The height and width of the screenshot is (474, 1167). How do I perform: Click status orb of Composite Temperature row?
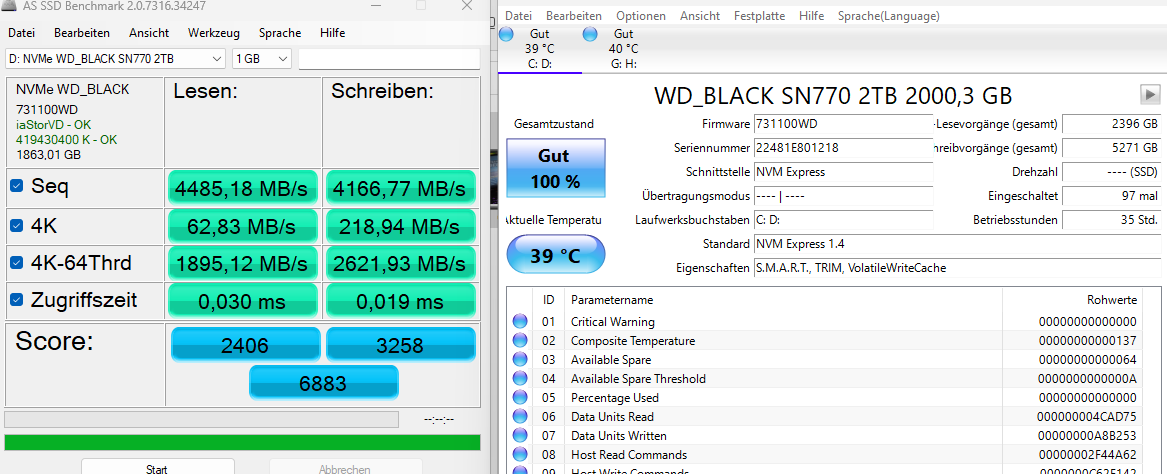point(519,341)
